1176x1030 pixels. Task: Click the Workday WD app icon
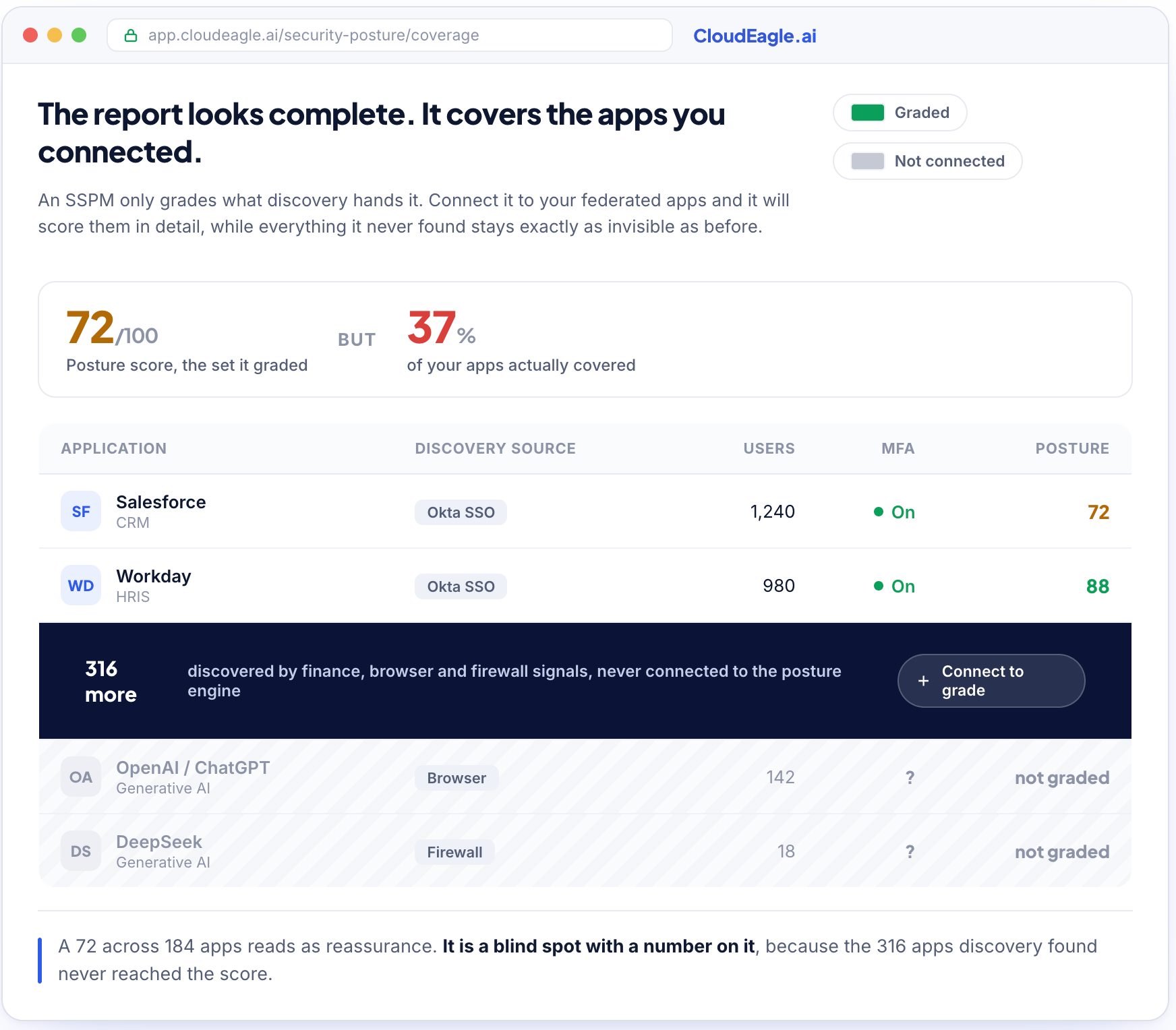81,586
